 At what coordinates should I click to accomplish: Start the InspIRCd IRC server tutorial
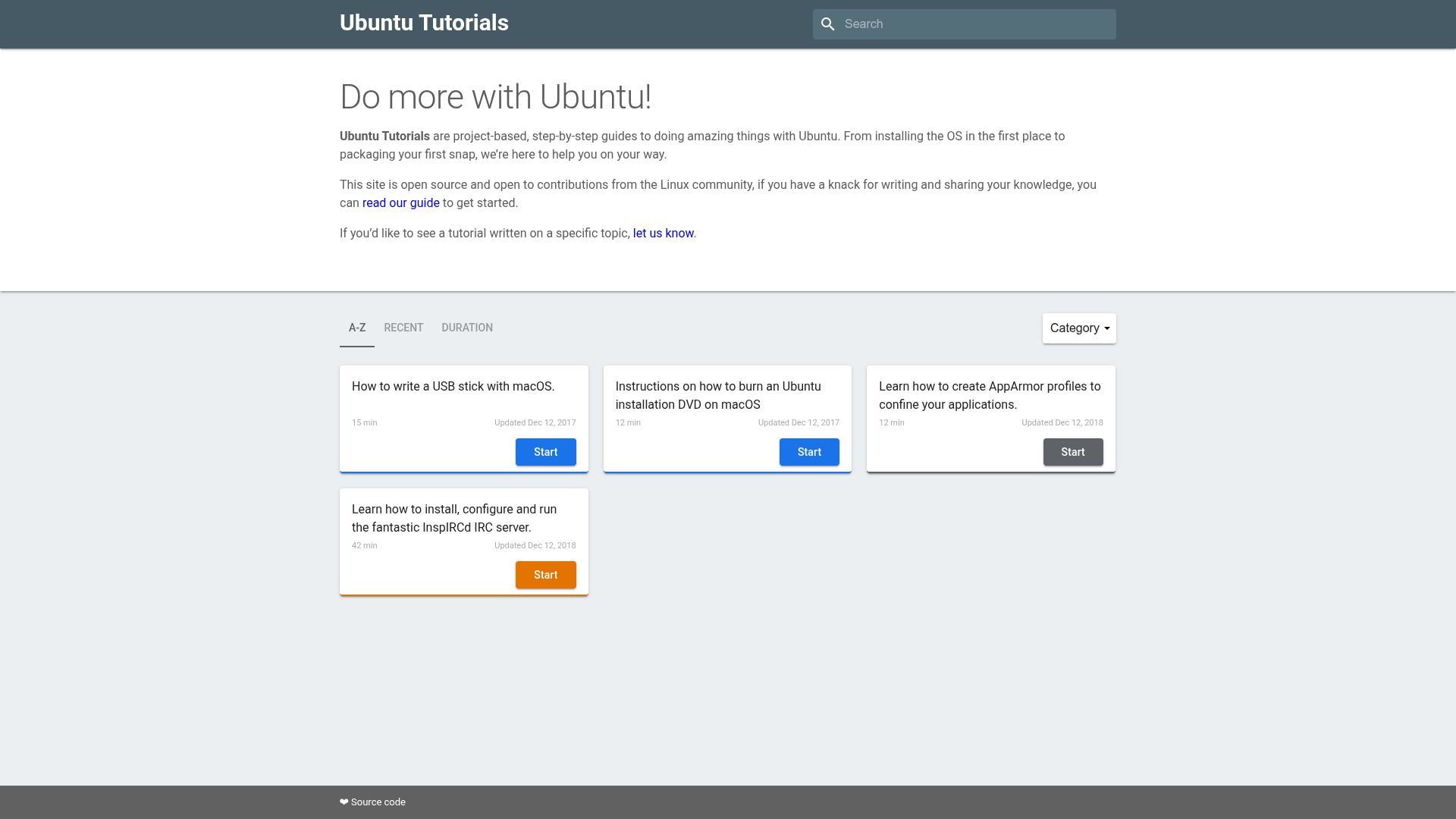[546, 575]
